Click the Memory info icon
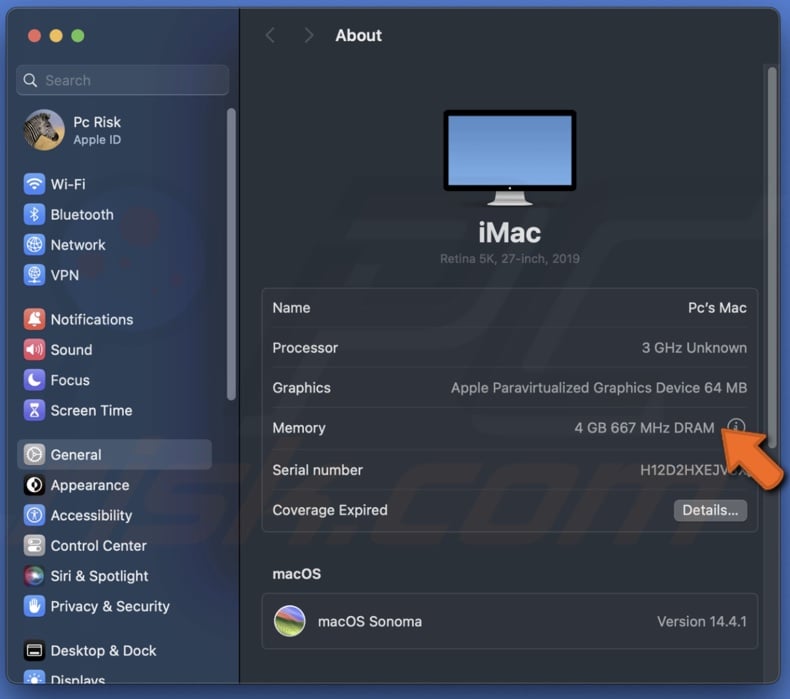The height and width of the screenshot is (699, 790). (736, 426)
